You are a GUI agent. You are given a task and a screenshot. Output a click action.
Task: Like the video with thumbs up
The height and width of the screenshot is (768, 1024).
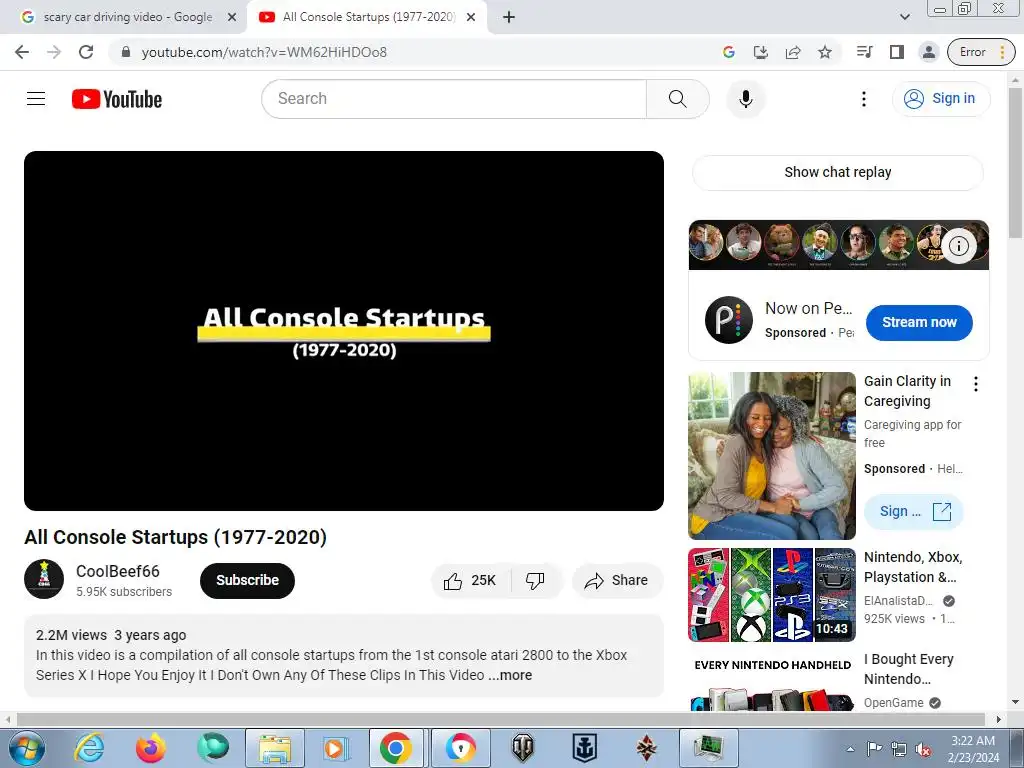[x=471, y=581]
